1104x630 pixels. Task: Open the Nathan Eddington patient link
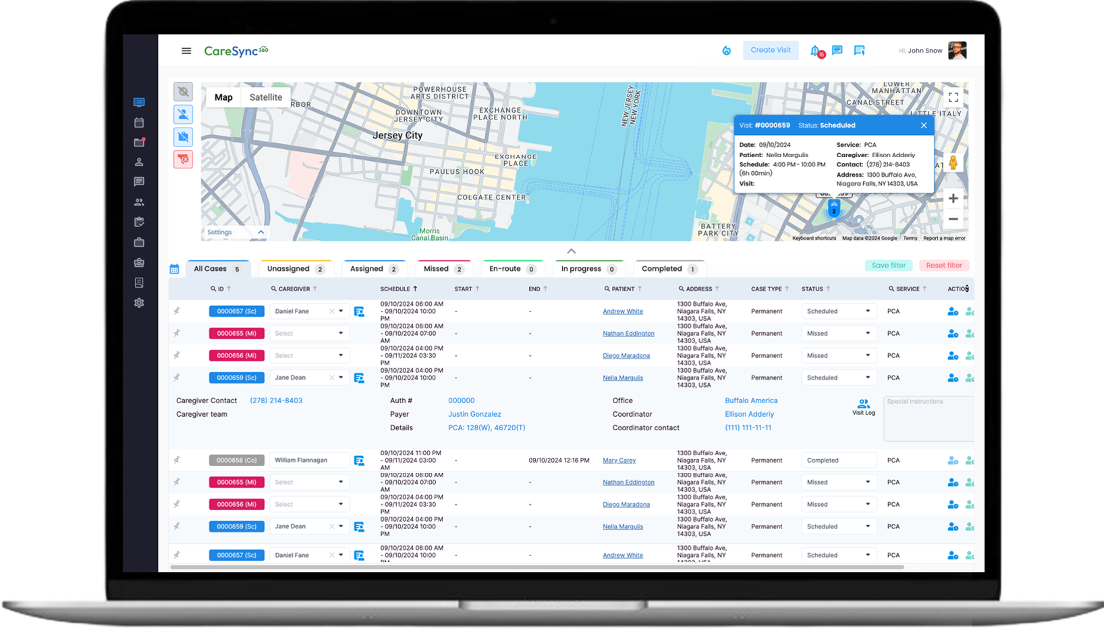click(628, 333)
